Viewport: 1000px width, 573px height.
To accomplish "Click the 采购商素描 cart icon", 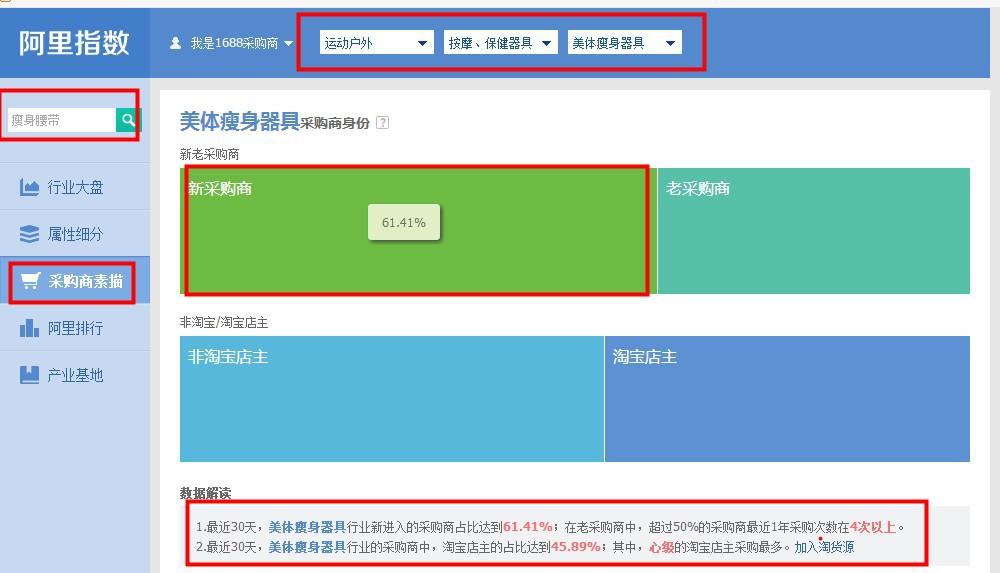I will click(30, 281).
